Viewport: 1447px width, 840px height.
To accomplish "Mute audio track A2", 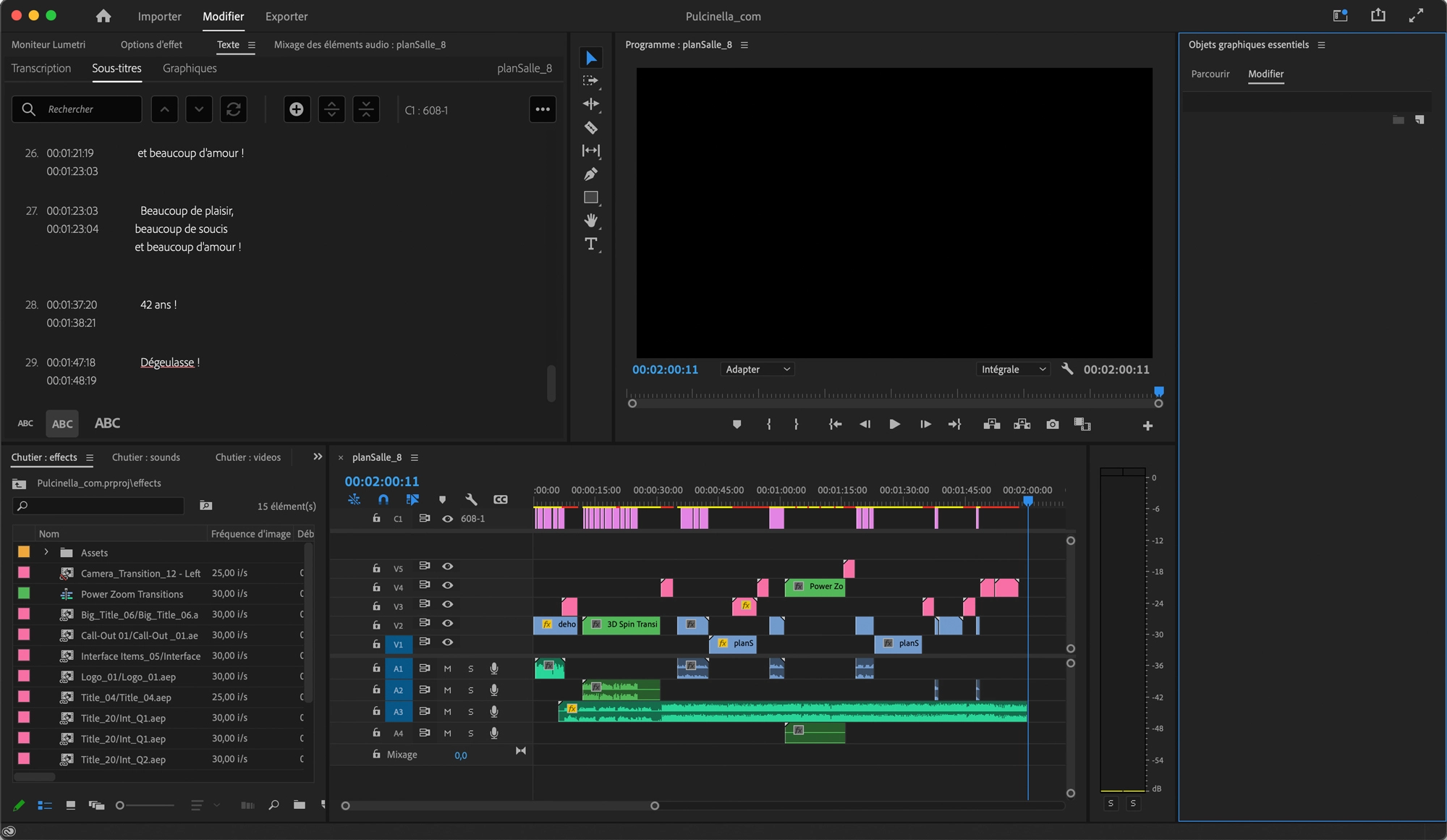I will [447, 690].
